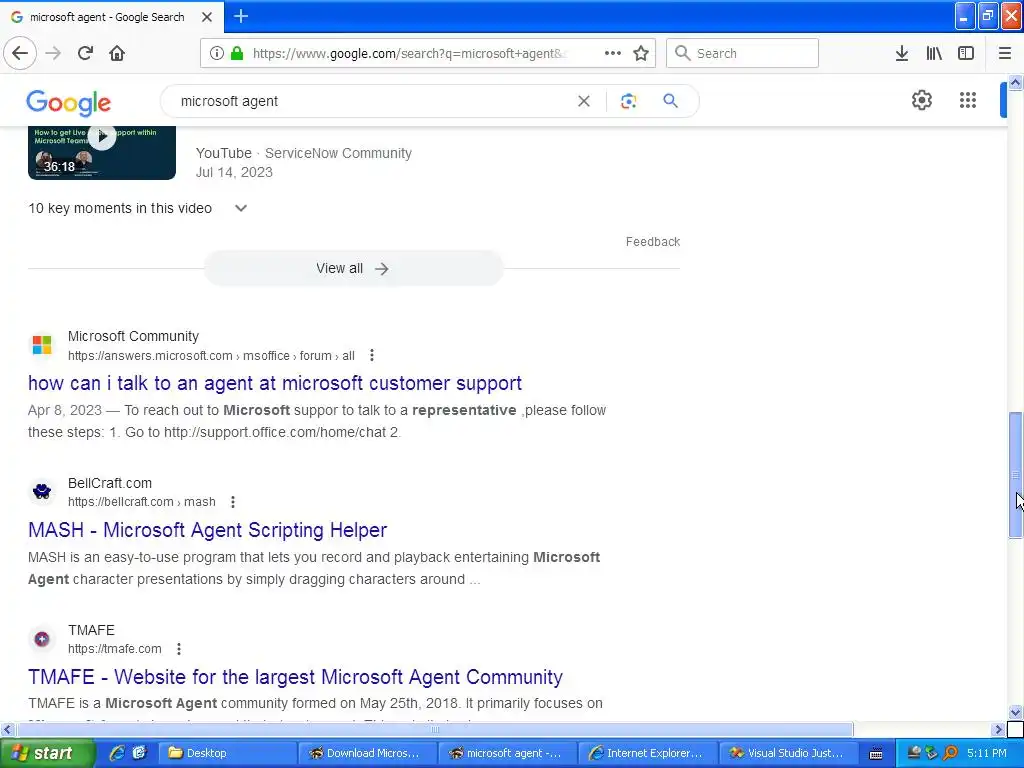Open MASH Microsoft Agent Scripting Helper link
This screenshot has height=768, width=1024.
208,530
